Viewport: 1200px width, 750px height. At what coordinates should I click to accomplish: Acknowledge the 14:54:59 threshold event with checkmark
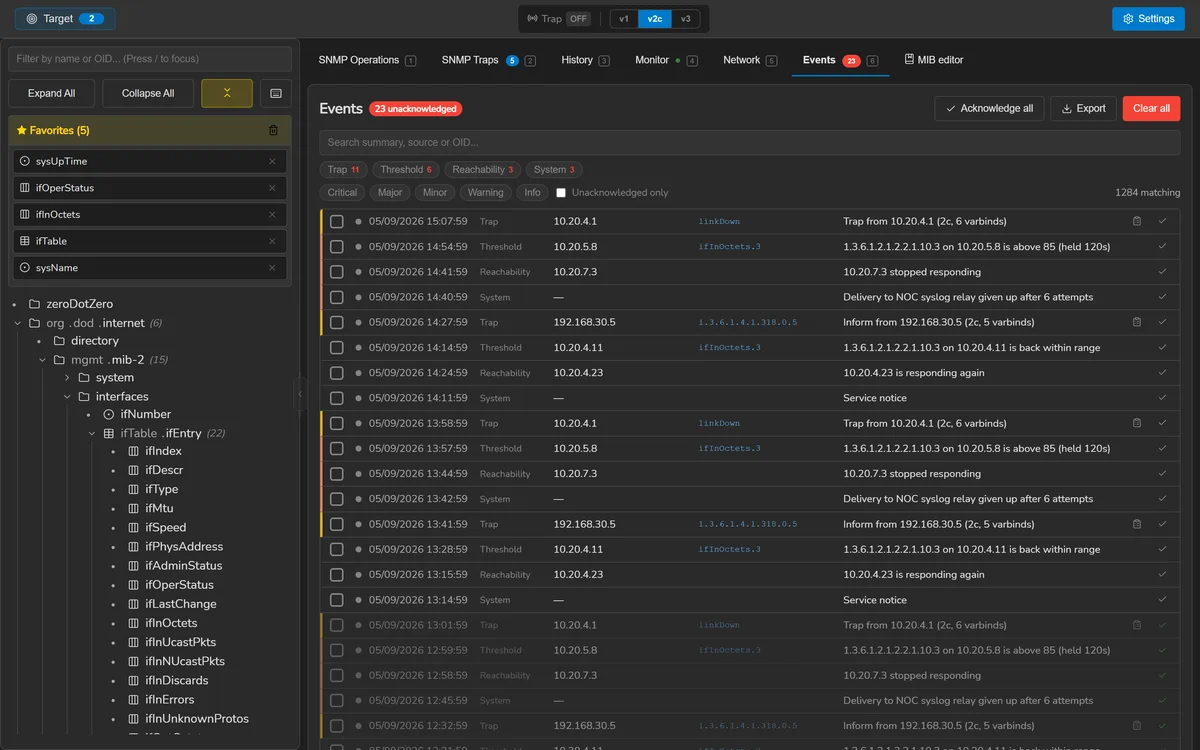[1162, 246]
